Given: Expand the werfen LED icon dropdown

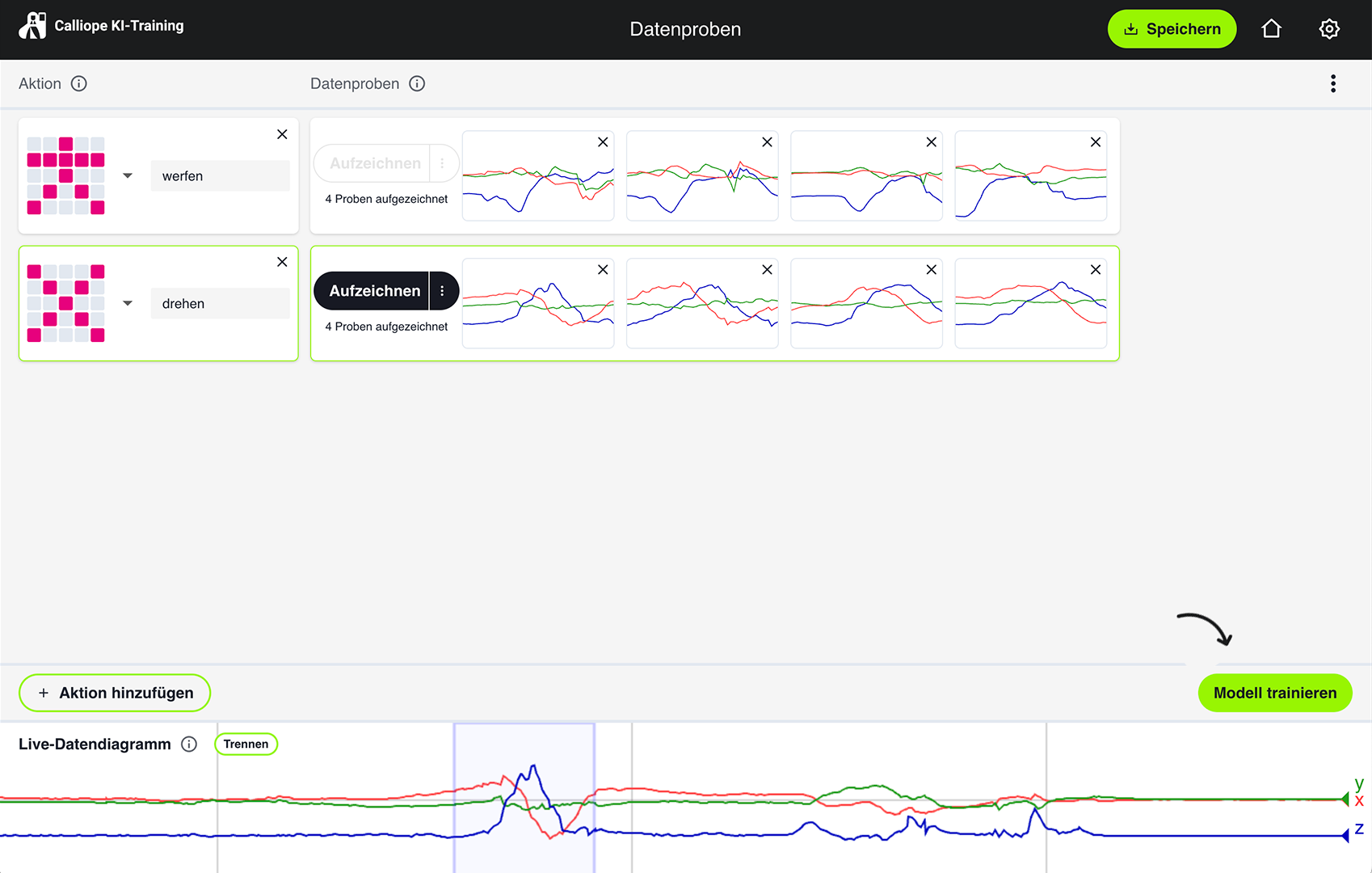Looking at the screenshot, I should click(128, 176).
